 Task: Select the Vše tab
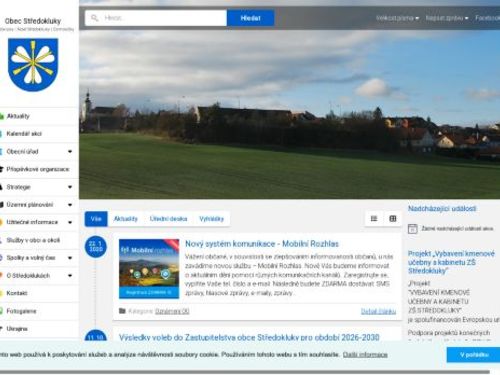[96, 219]
